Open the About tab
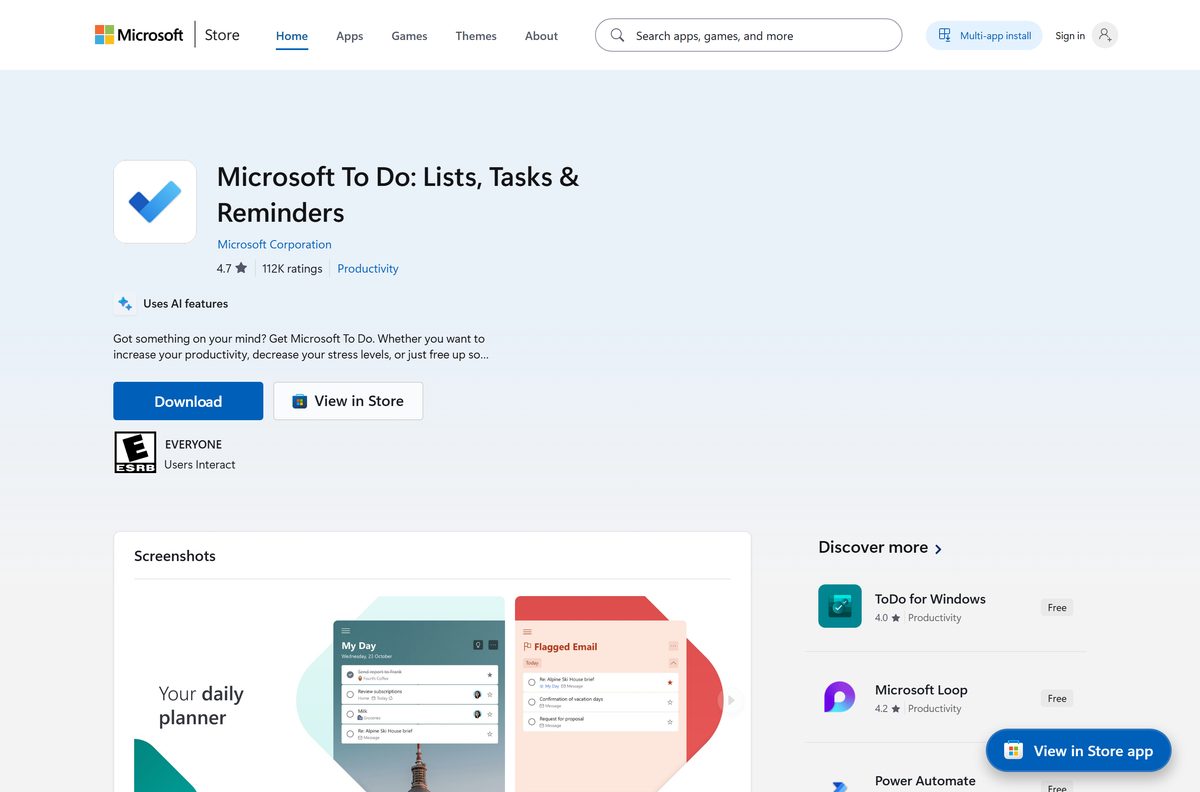The height and width of the screenshot is (792, 1200). click(541, 36)
